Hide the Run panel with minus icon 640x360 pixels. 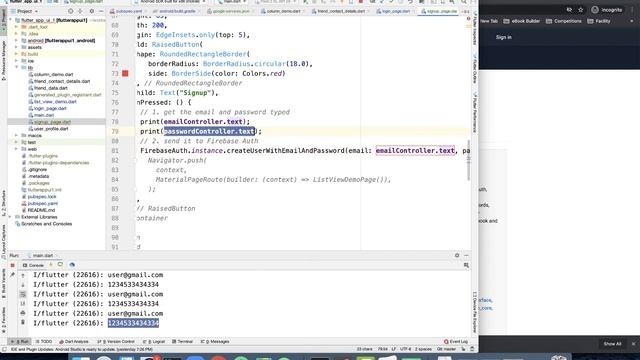point(466,256)
